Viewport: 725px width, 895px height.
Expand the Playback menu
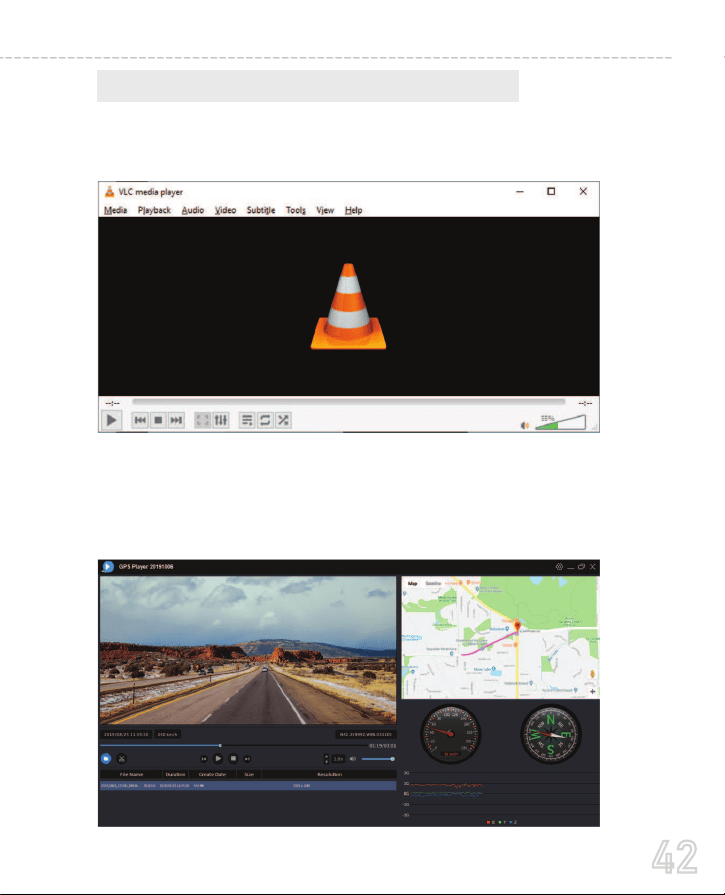click(x=154, y=210)
